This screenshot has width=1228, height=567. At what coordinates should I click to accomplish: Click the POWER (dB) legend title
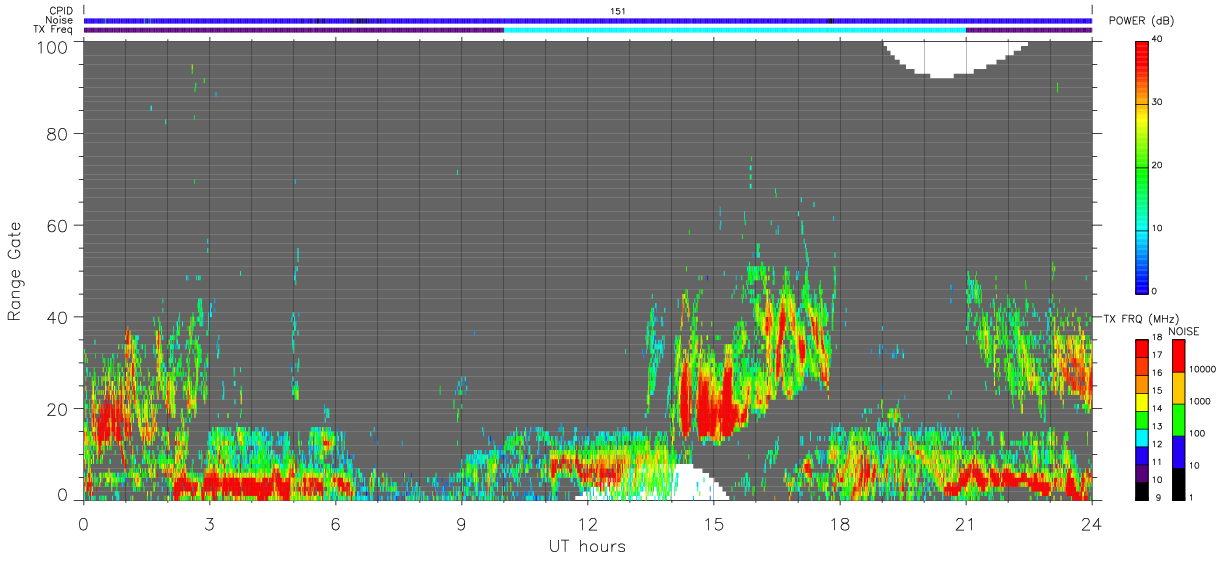pyautogui.click(x=1142, y=21)
